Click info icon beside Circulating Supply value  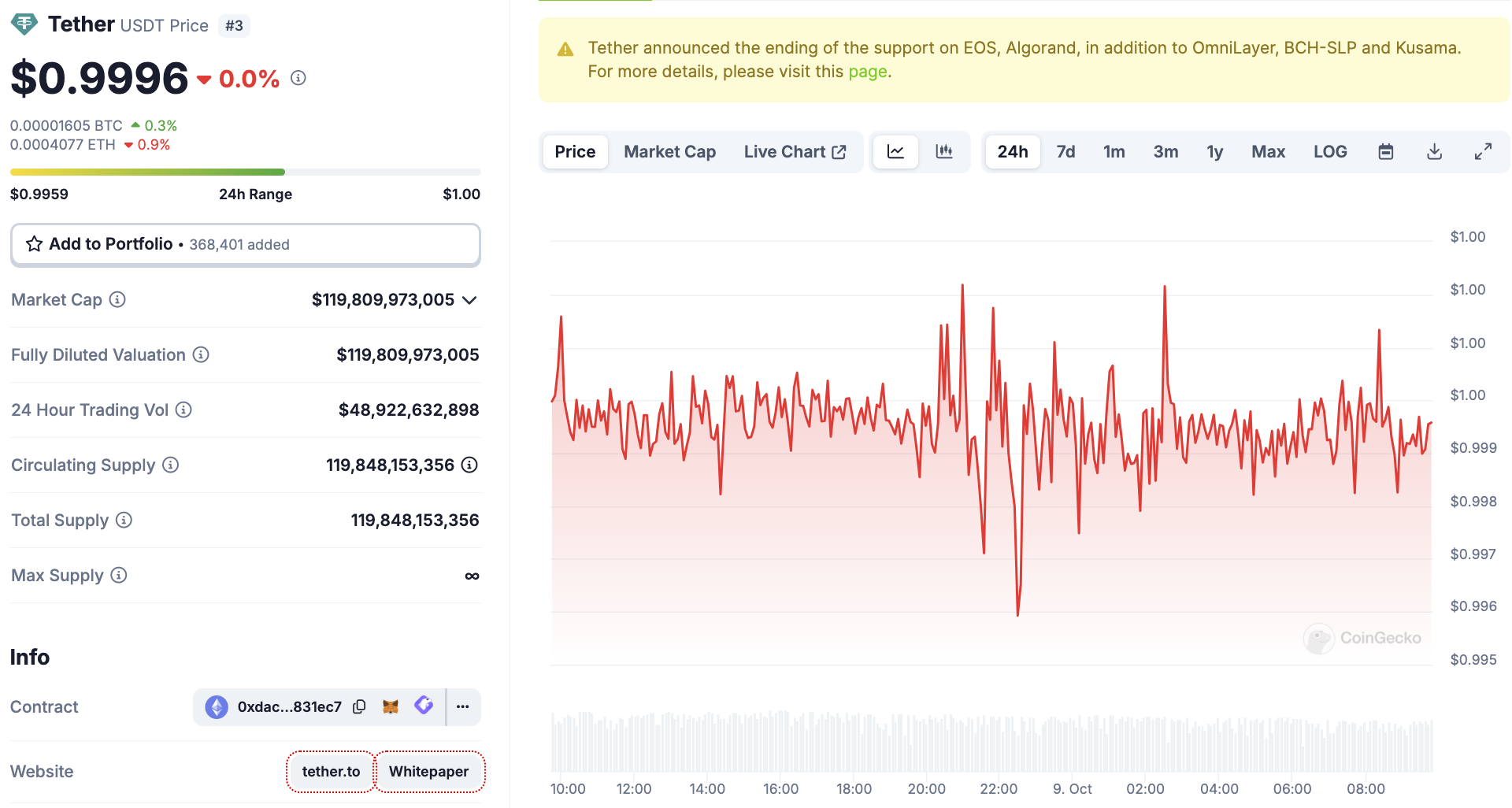(x=469, y=465)
